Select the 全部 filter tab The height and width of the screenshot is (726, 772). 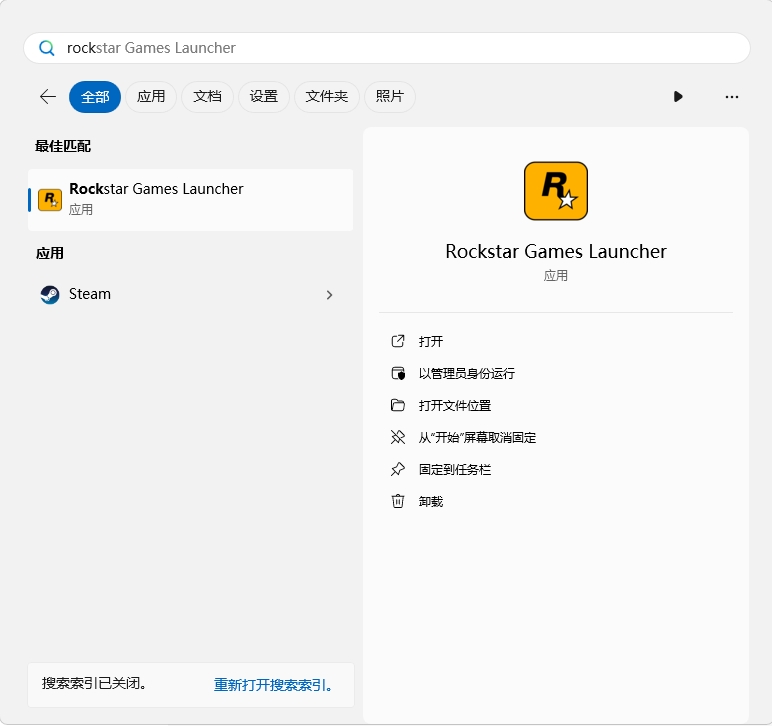click(x=95, y=97)
